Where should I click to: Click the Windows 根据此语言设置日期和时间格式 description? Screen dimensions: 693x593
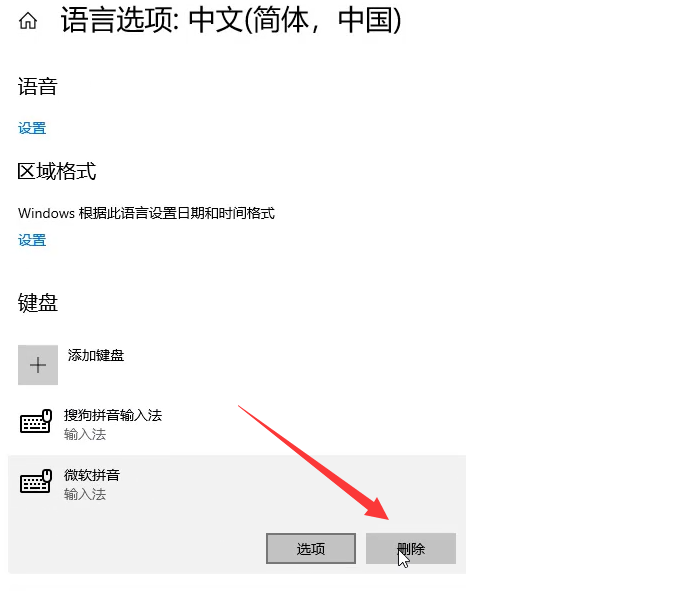pyautogui.click(x=146, y=213)
